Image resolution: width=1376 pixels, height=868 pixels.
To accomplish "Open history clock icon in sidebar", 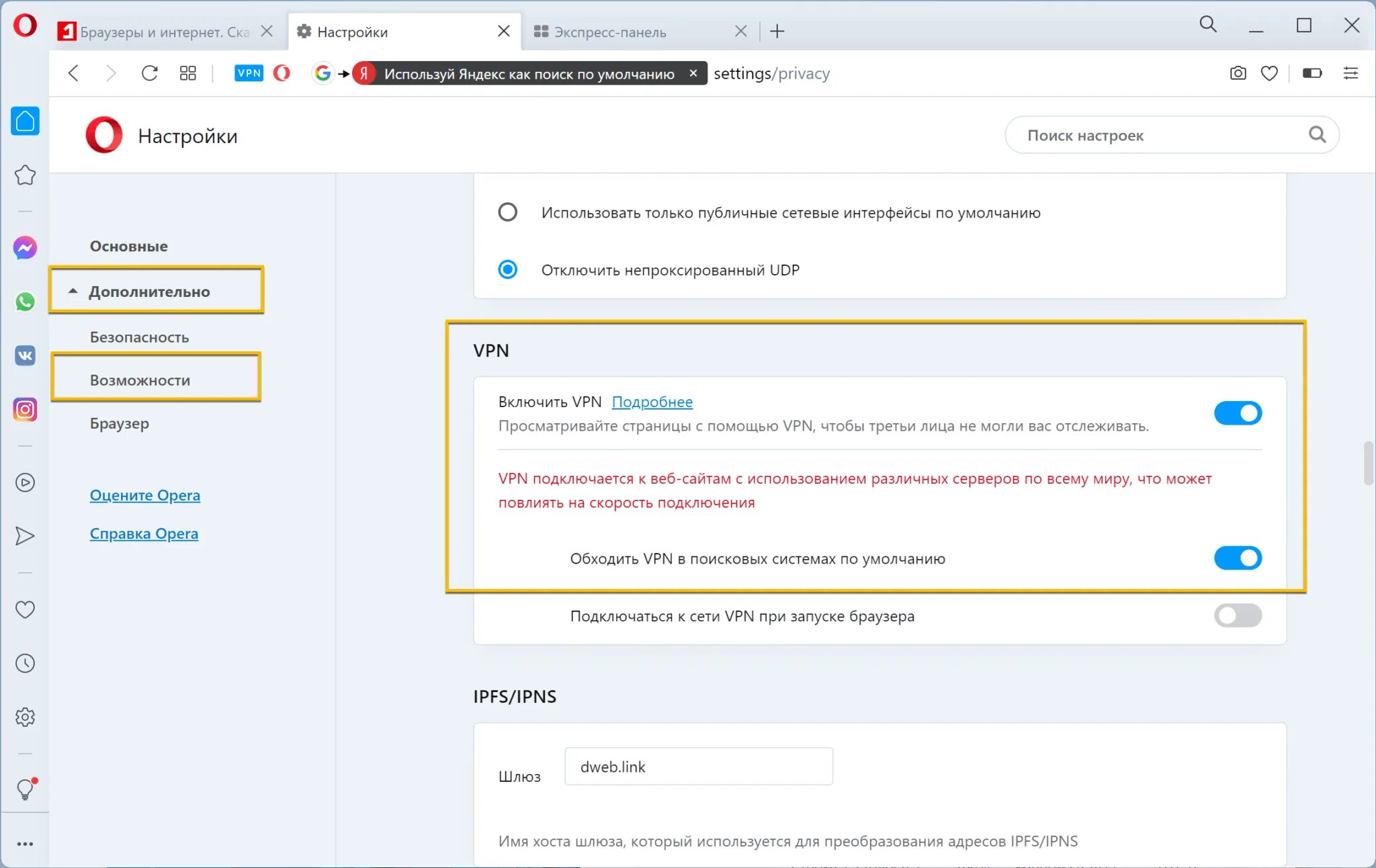I will (25, 664).
